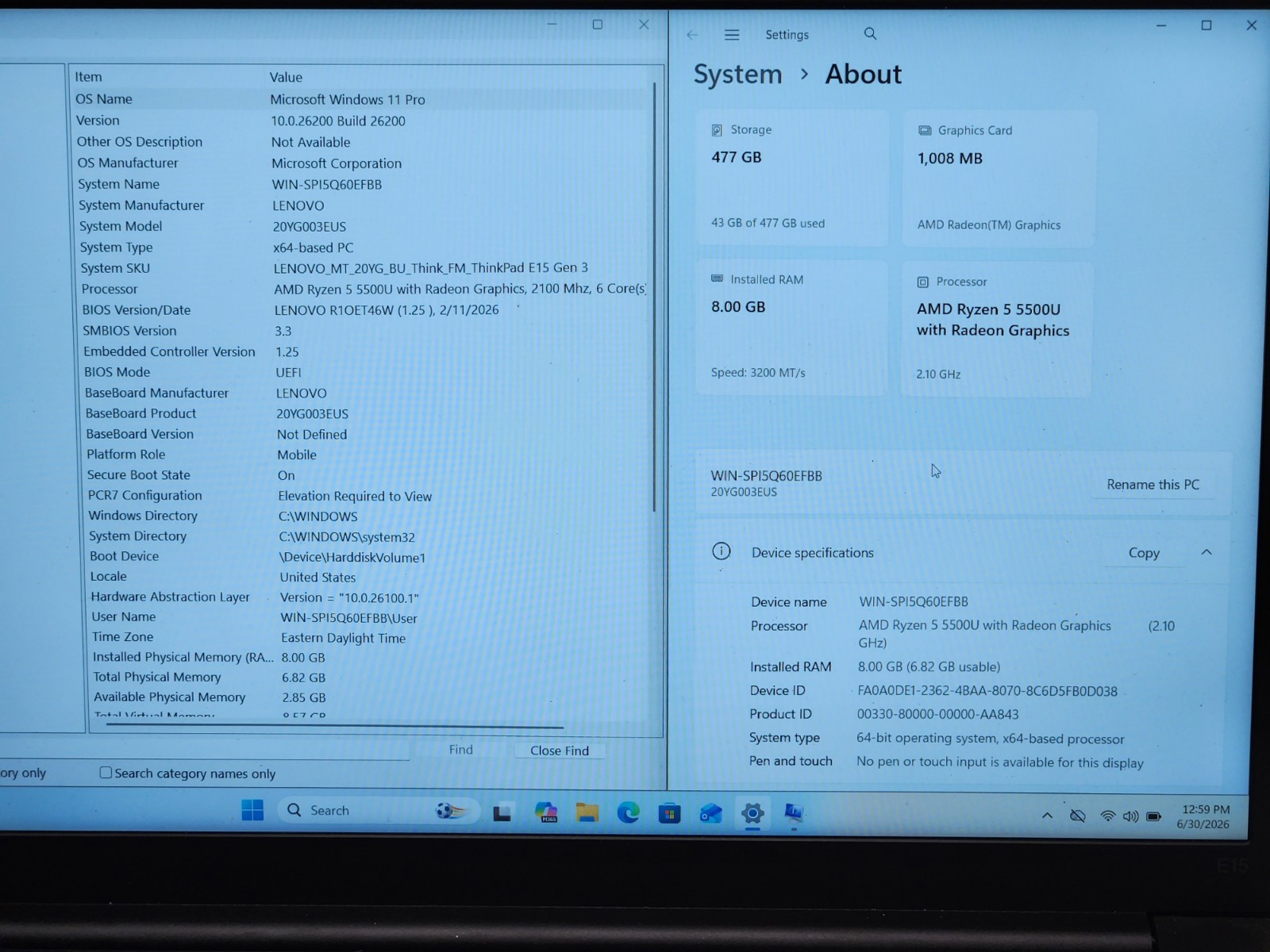Image resolution: width=1270 pixels, height=952 pixels.
Task: Click the Settings search magnifier icon
Action: click(x=870, y=34)
